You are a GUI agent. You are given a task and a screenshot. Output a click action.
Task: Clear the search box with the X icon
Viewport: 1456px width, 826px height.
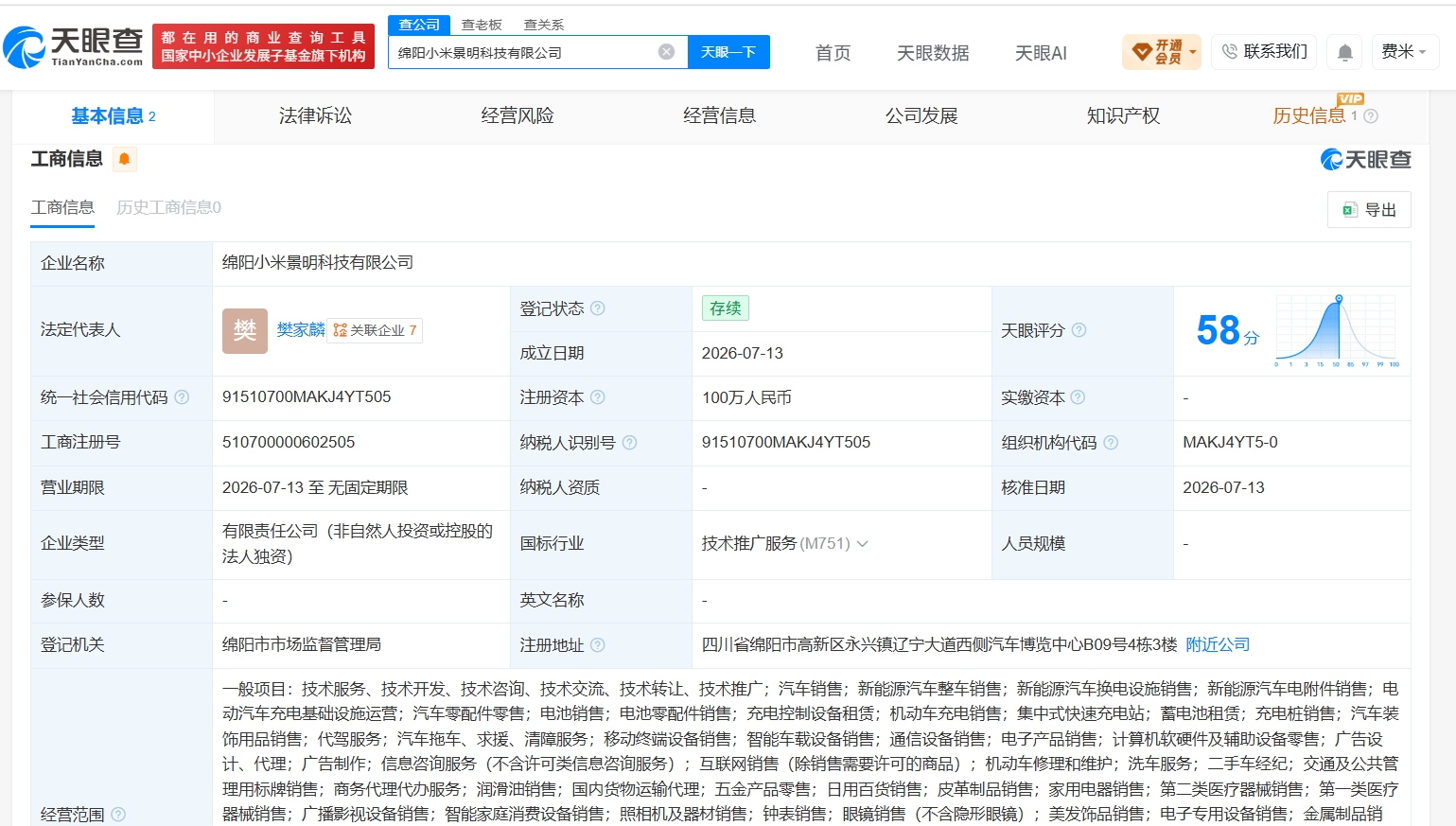coord(666,52)
